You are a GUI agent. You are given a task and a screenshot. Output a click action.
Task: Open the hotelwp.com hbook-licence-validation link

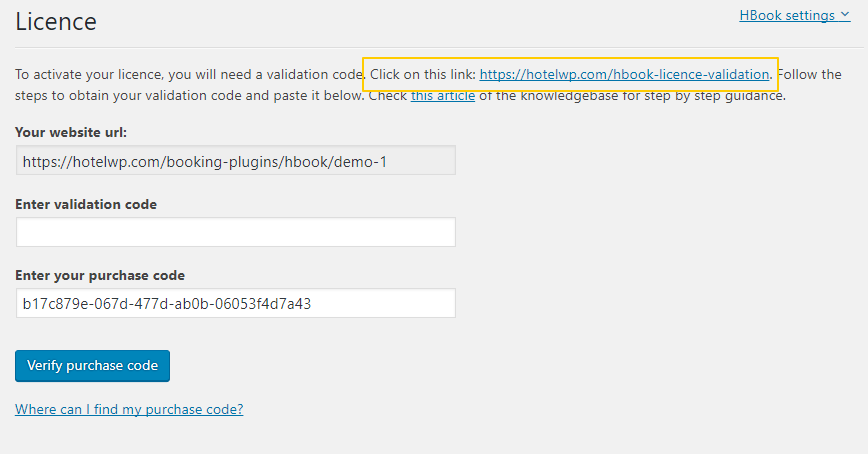pyautogui.click(x=624, y=74)
